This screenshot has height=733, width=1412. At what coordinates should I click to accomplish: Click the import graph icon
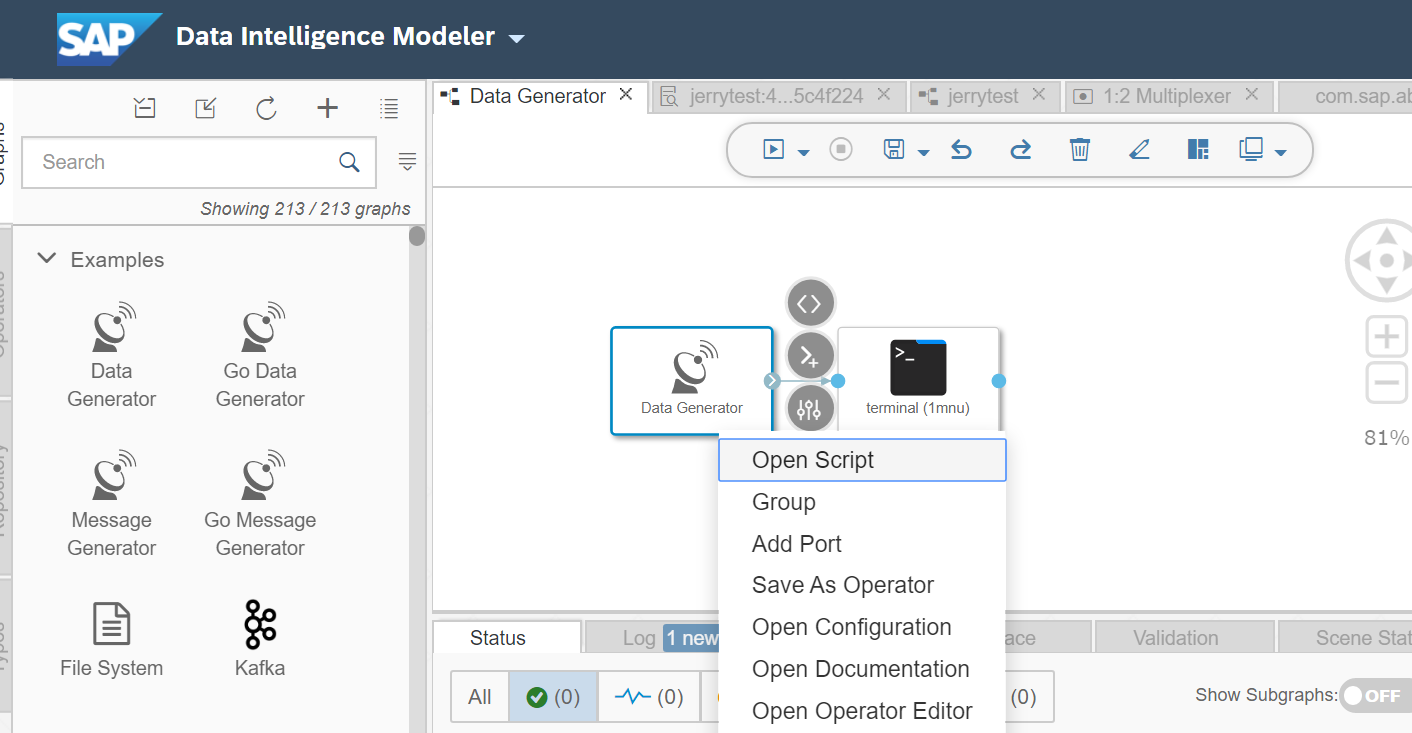pos(205,108)
